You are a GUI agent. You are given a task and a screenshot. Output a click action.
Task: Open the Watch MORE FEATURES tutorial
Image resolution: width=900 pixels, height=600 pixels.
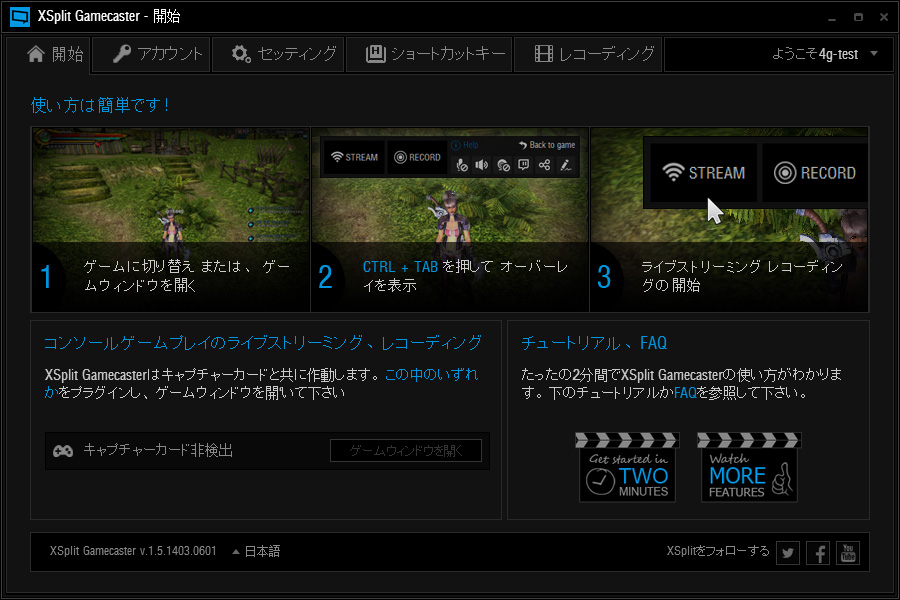point(749,467)
